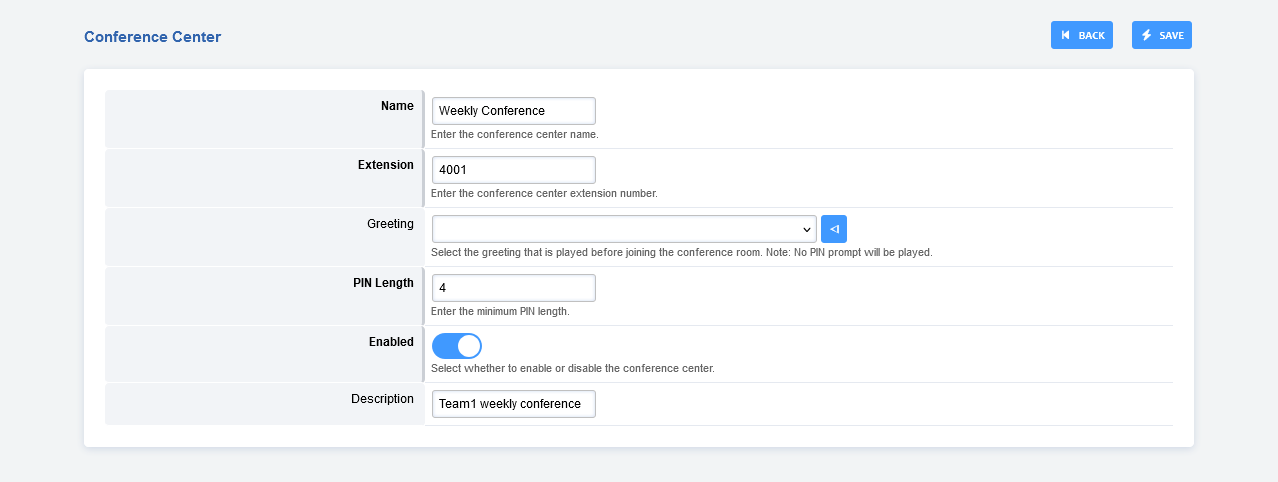Select the PIN Length input box
This screenshot has height=482, width=1278.
(x=513, y=288)
